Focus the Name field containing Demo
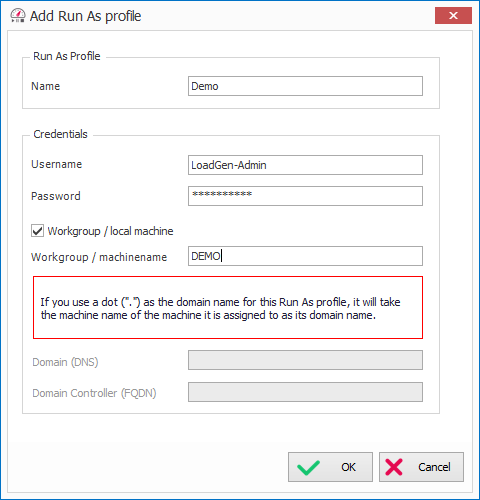 point(305,86)
